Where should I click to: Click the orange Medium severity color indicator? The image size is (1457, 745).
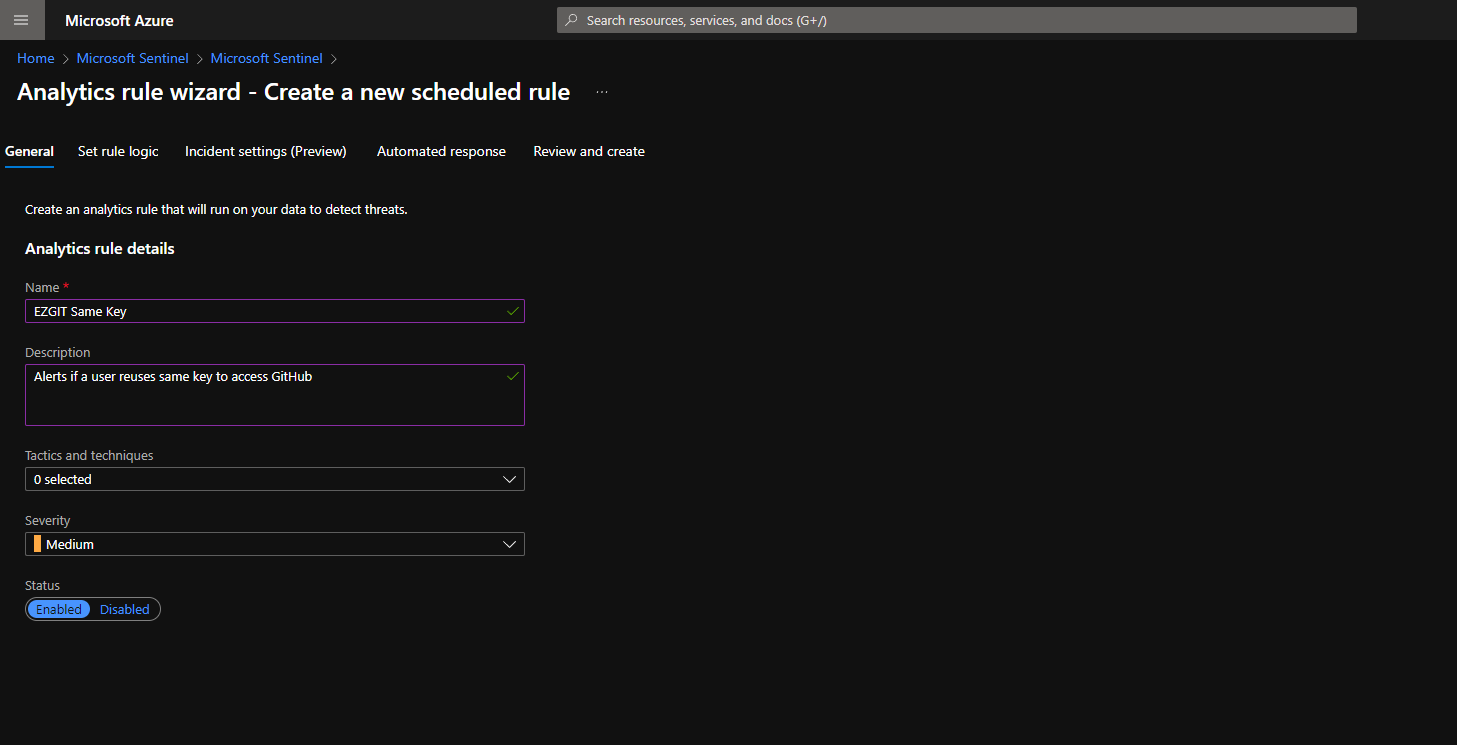point(38,544)
